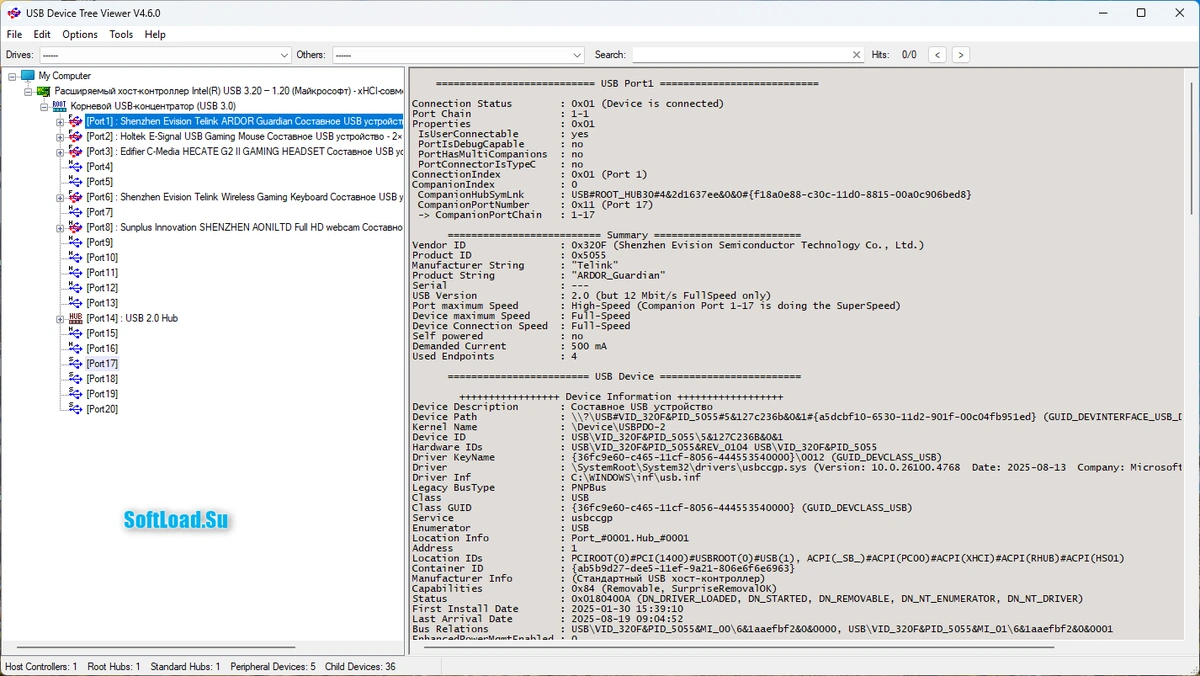
Task: Click the empty port icon of Port7
Action: pos(76,212)
